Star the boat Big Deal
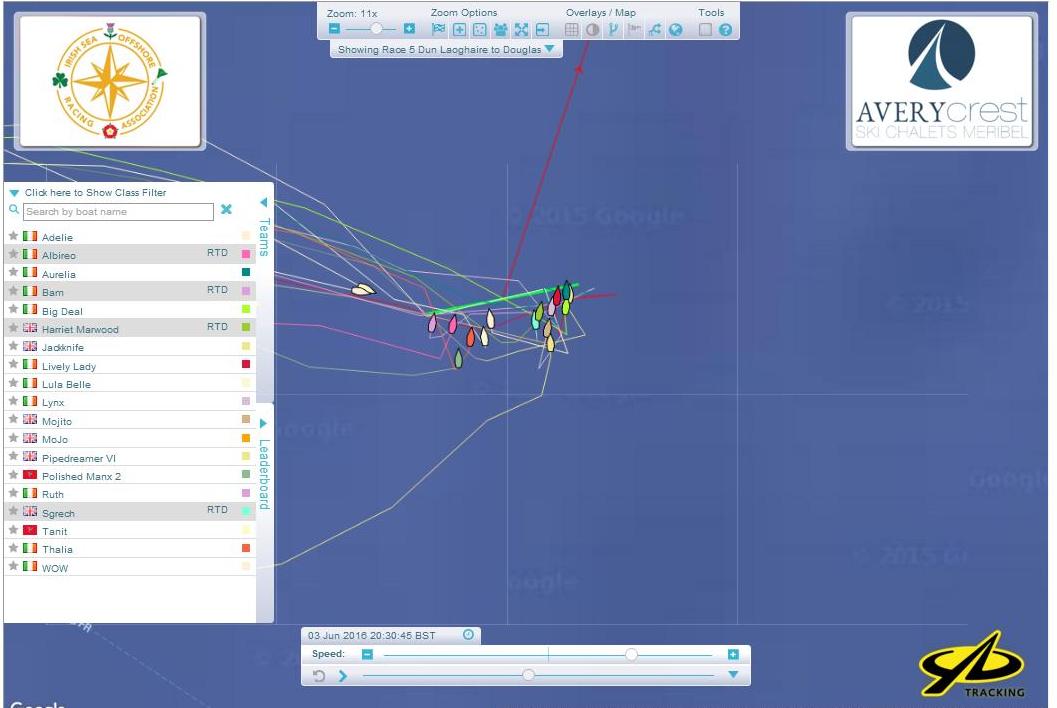1057x708 pixels. click(13, 309)
